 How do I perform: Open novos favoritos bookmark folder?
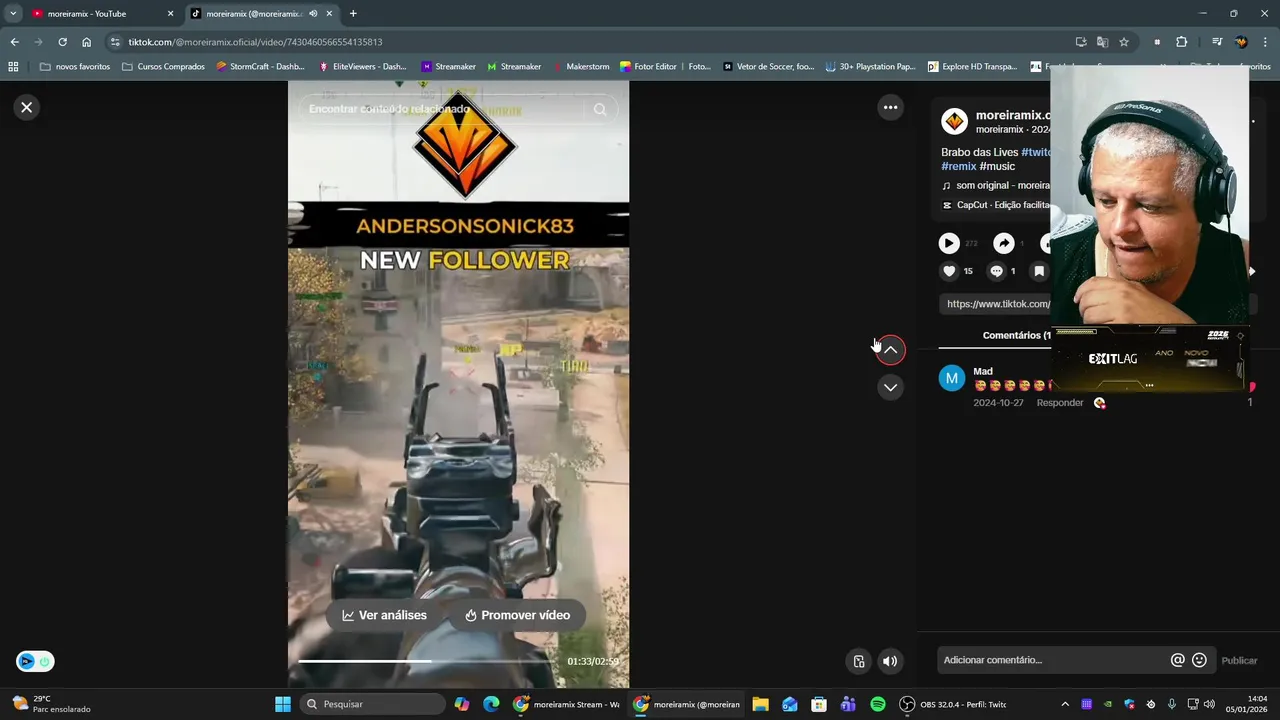(75, 67)
